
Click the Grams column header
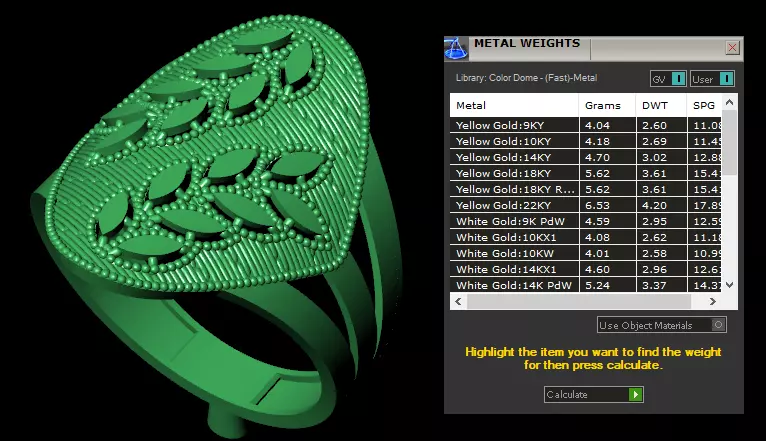(607, 105)
